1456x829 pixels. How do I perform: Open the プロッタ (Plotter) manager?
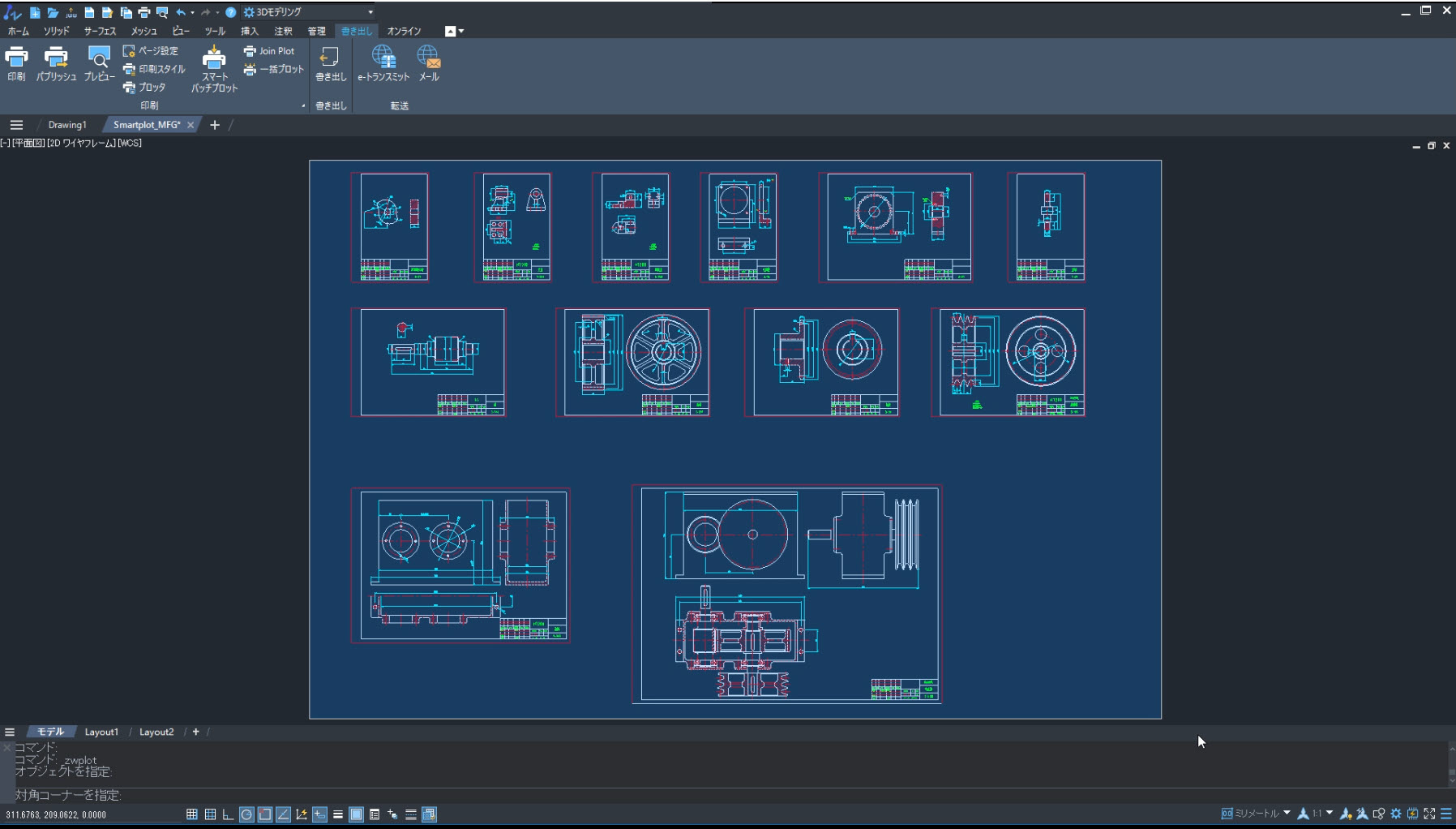tap(144, 87)
